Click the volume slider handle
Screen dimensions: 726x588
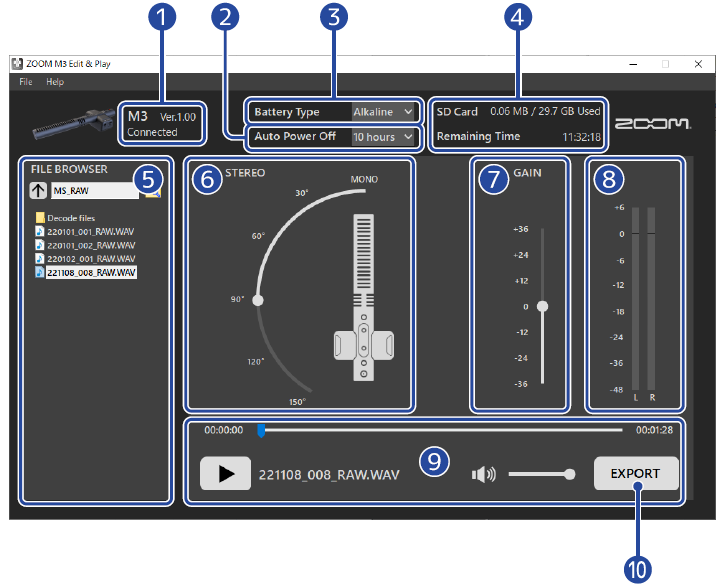(x=570, y=474)
